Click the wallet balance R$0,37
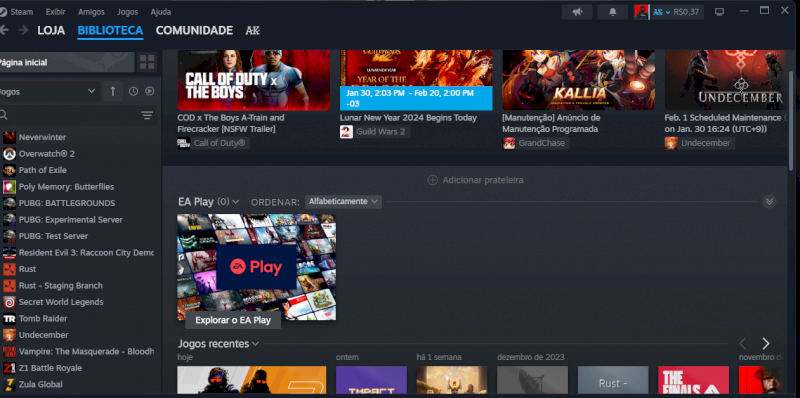The height and width of the screenshot is (398, 800). pyautogui.click(x=686, y=12)
